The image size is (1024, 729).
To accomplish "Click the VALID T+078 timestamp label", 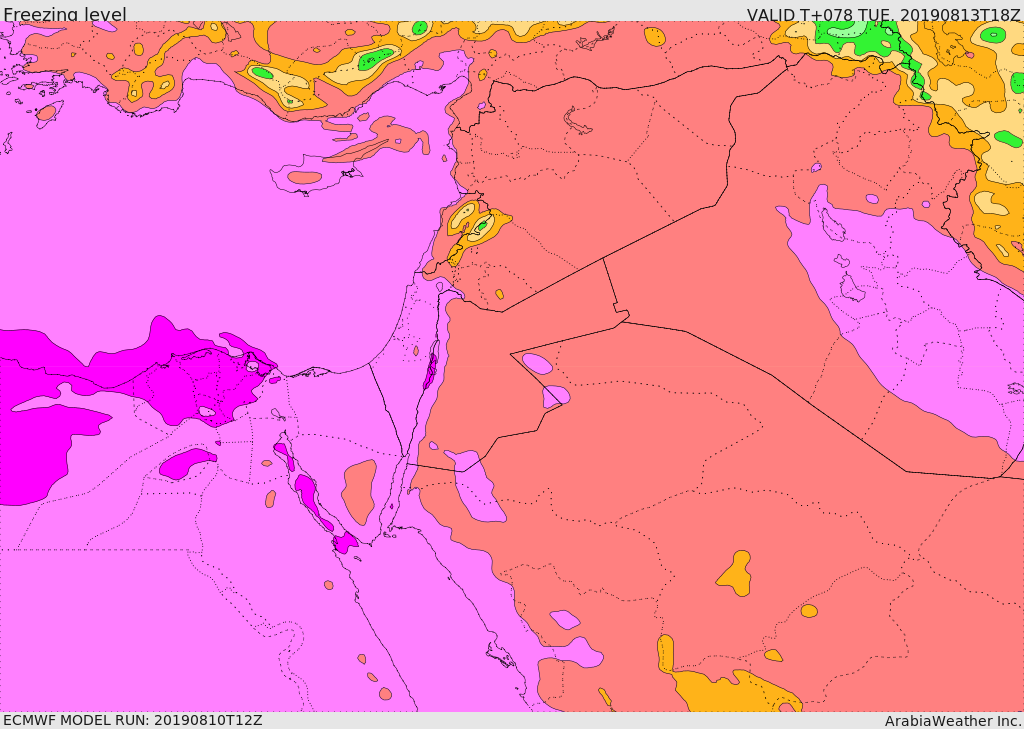I will (x=883, y=14).
